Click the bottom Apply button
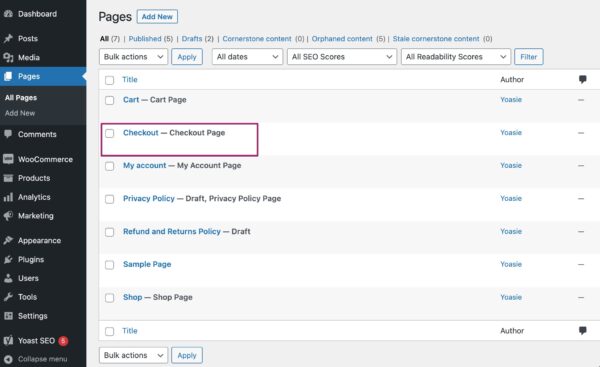The height and width of the screenshot is (367, 600). [x=187, y=355]
